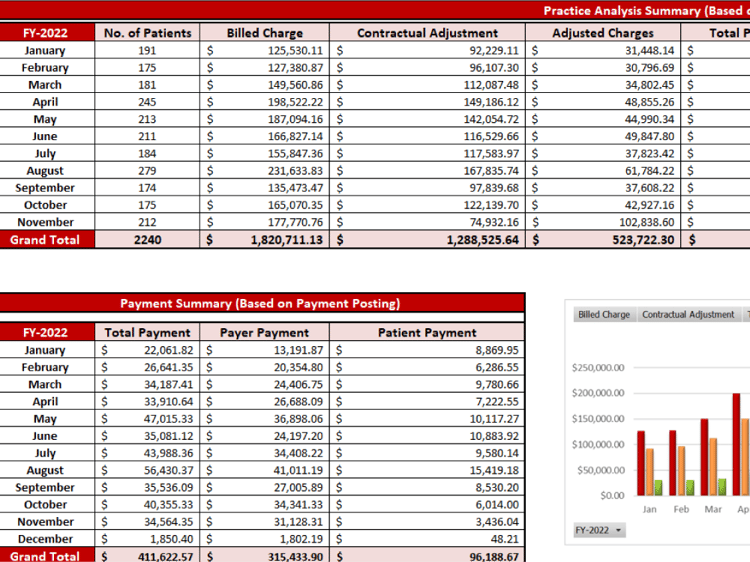Select December Total Payment 1,850.40 cell
The image size is (750, 562).
click(147, 539)
